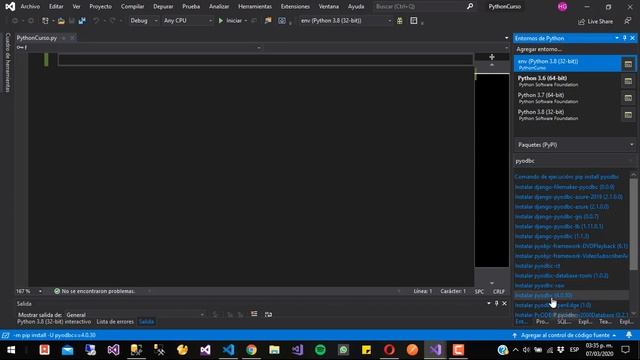The image size is (640, 360).
Task: Click the Iniciar button label
Action: (x=234, y=21)
